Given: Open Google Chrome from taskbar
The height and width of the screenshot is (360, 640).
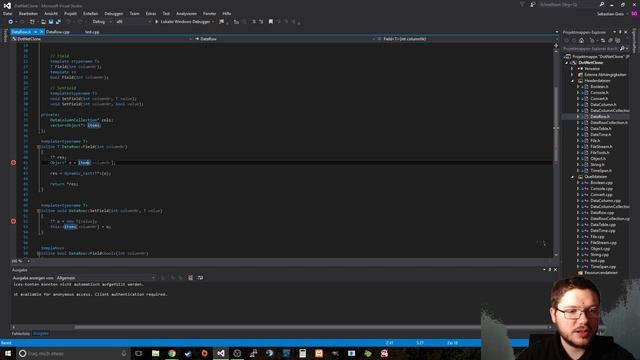Looking at the screenshot, I should tap(172, 353).
